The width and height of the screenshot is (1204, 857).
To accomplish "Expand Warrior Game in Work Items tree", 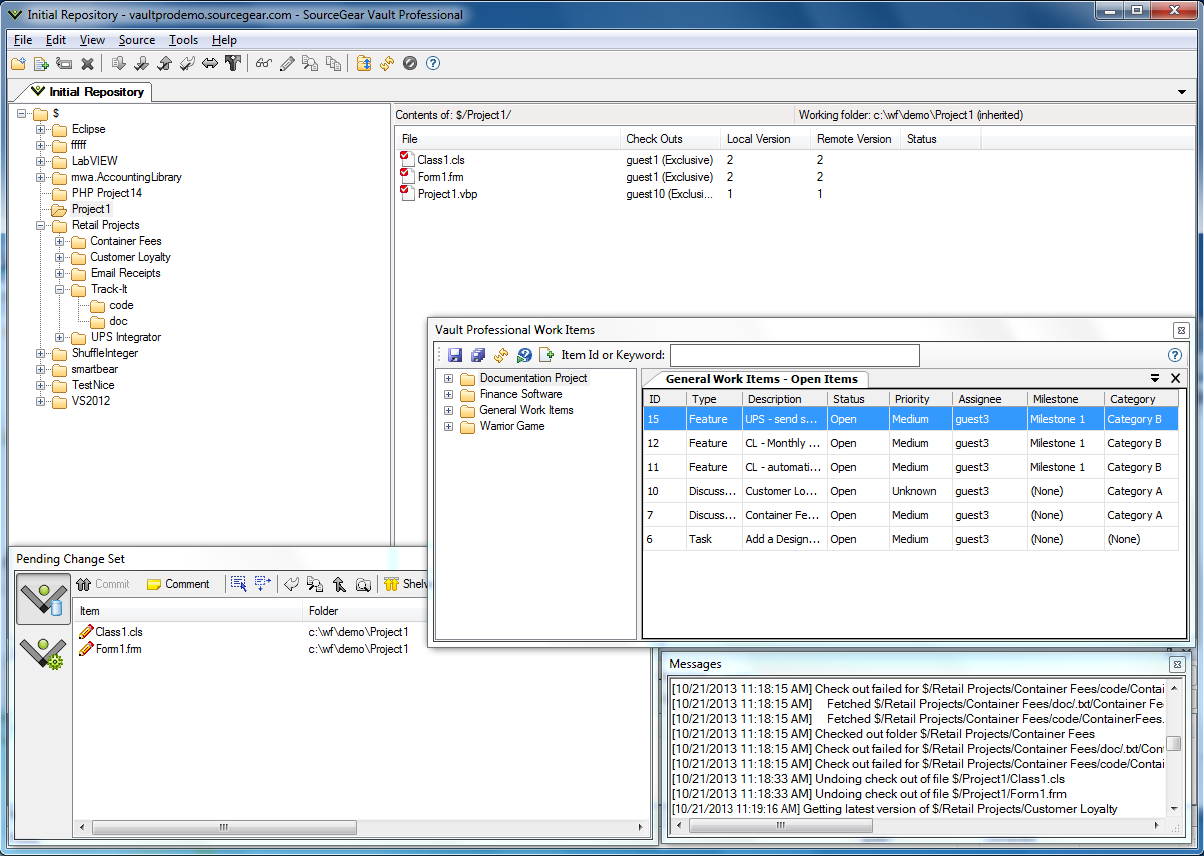I will point(449,427).
